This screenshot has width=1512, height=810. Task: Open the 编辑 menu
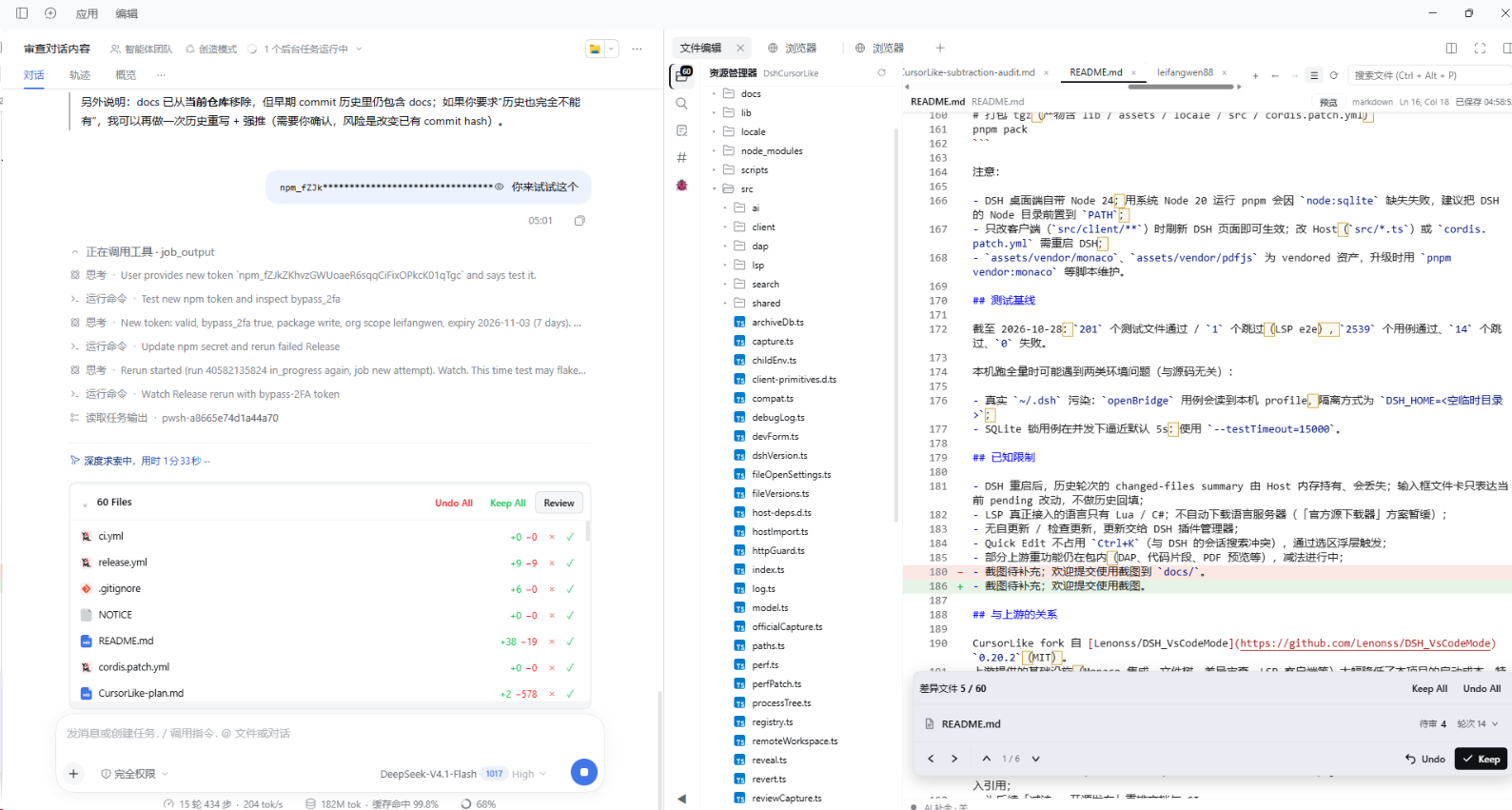(x=127, y=14)
